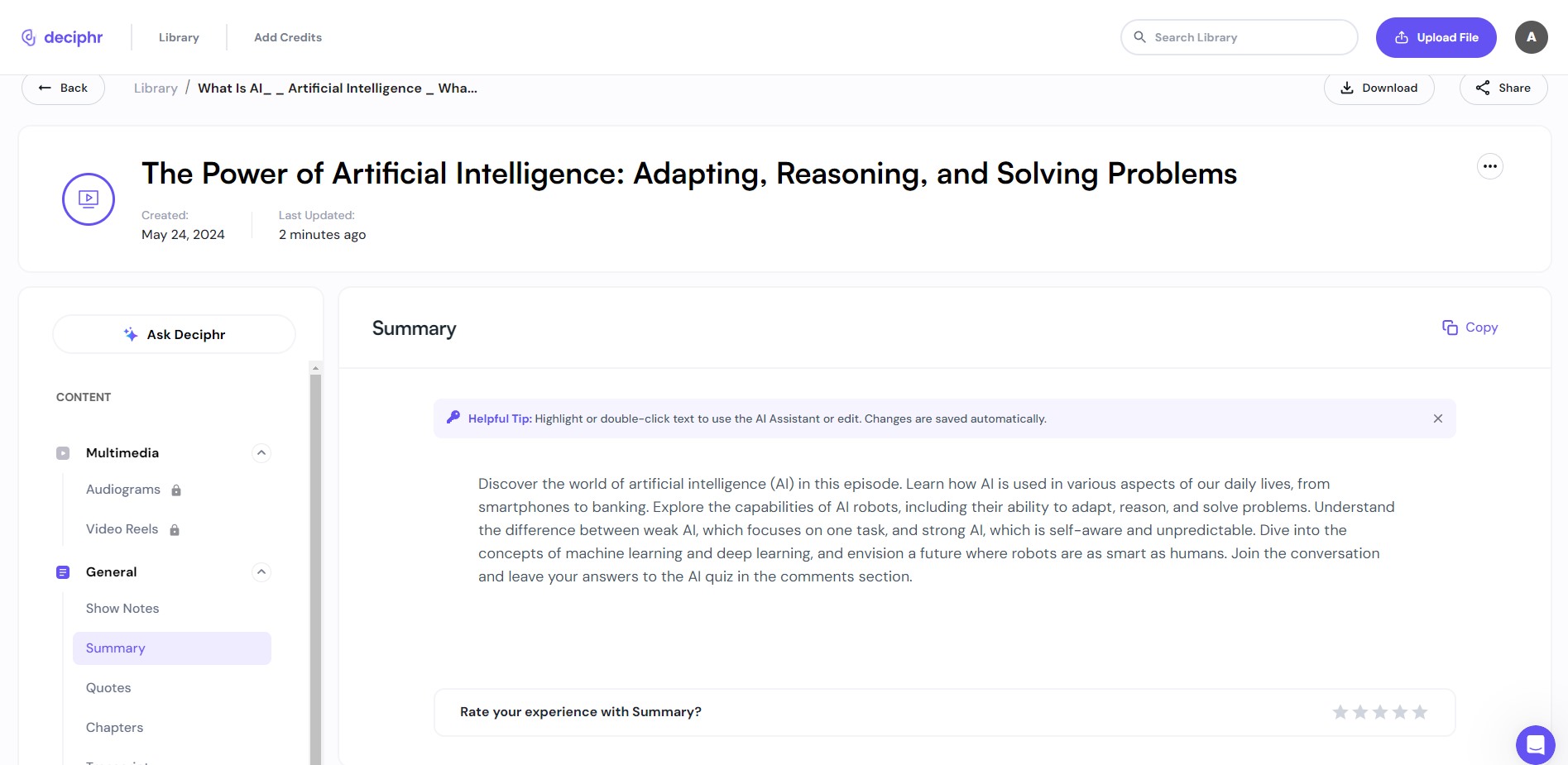Collapse the Multimedia section
1568x765 pixels.
pyautogui.click(x=261, y=452)
